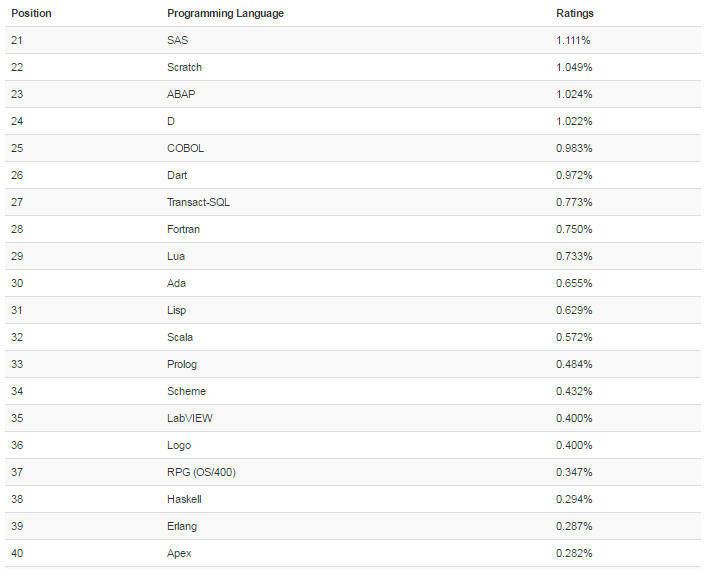Select the Fortran entry
The width and height of the screenshot is (707, 569).
click(x=184, y=229)
